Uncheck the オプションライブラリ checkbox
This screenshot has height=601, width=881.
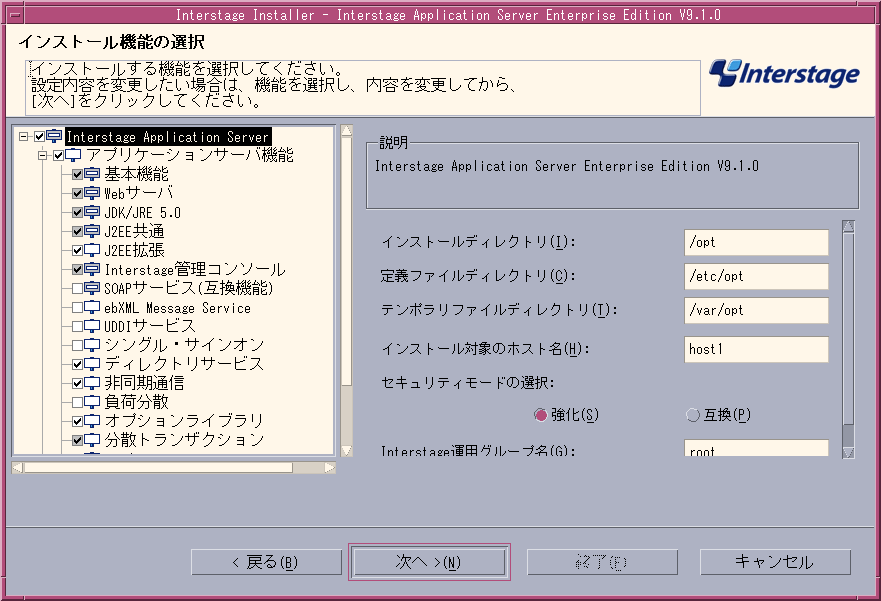coord(78,421)
